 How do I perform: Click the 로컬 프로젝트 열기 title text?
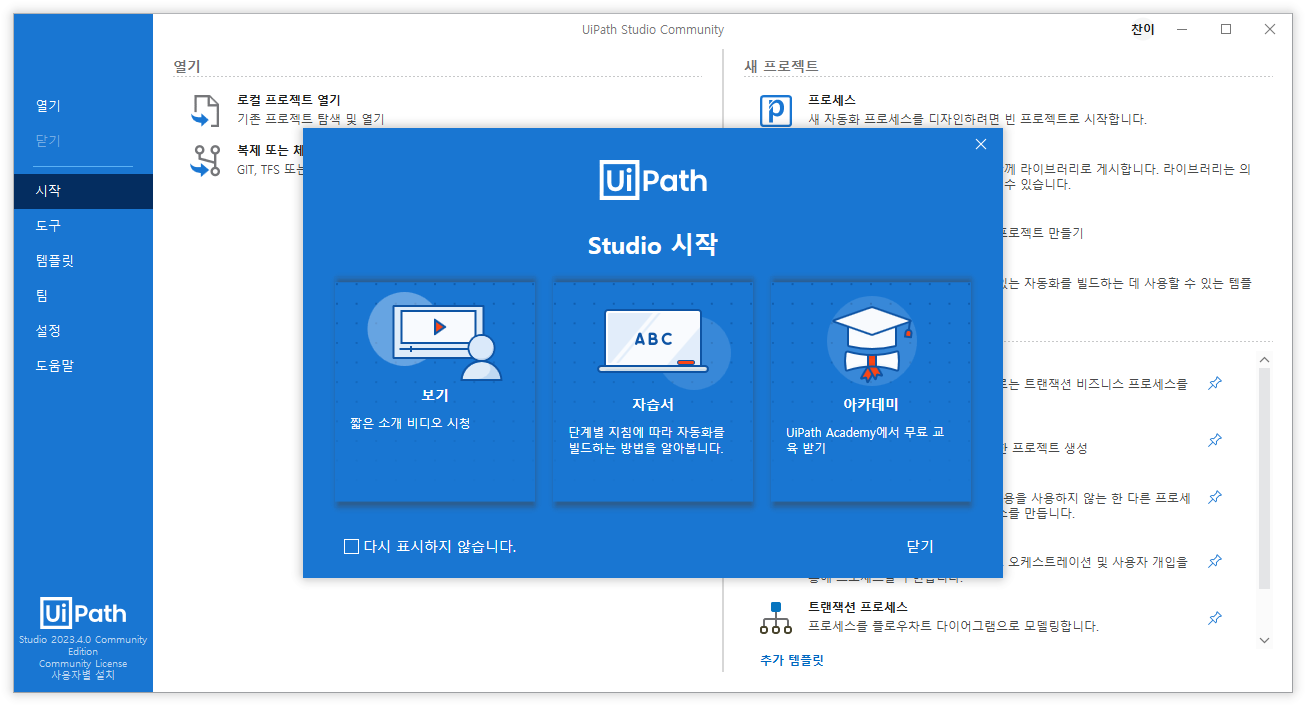click(x=288, y=100)
